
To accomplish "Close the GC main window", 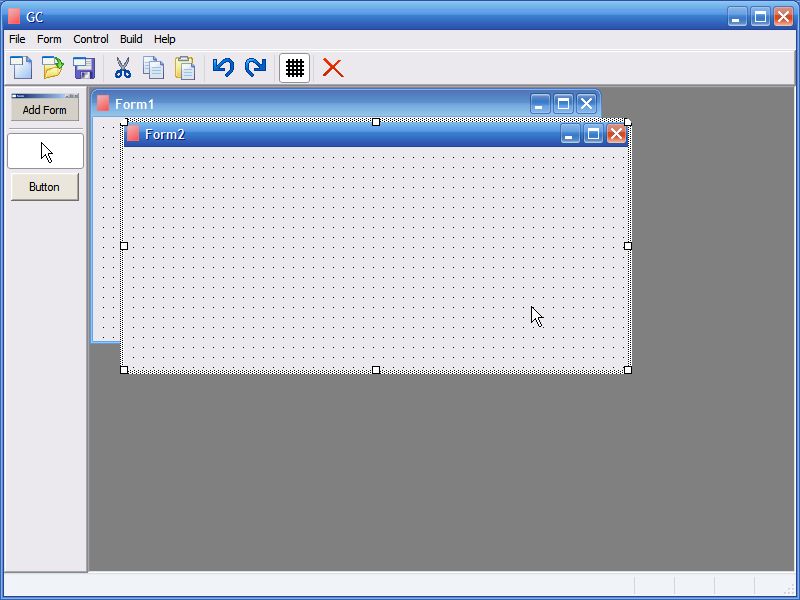I will (783, 17).
